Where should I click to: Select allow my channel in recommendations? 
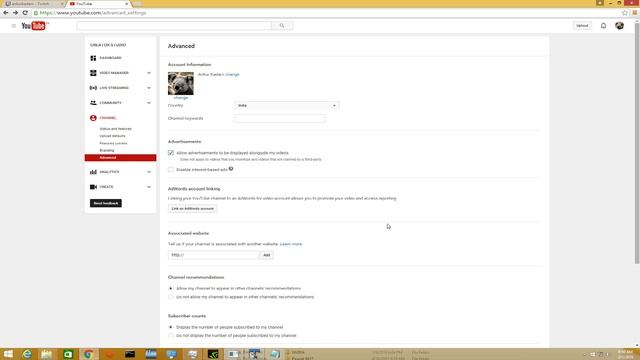(171, 288)
